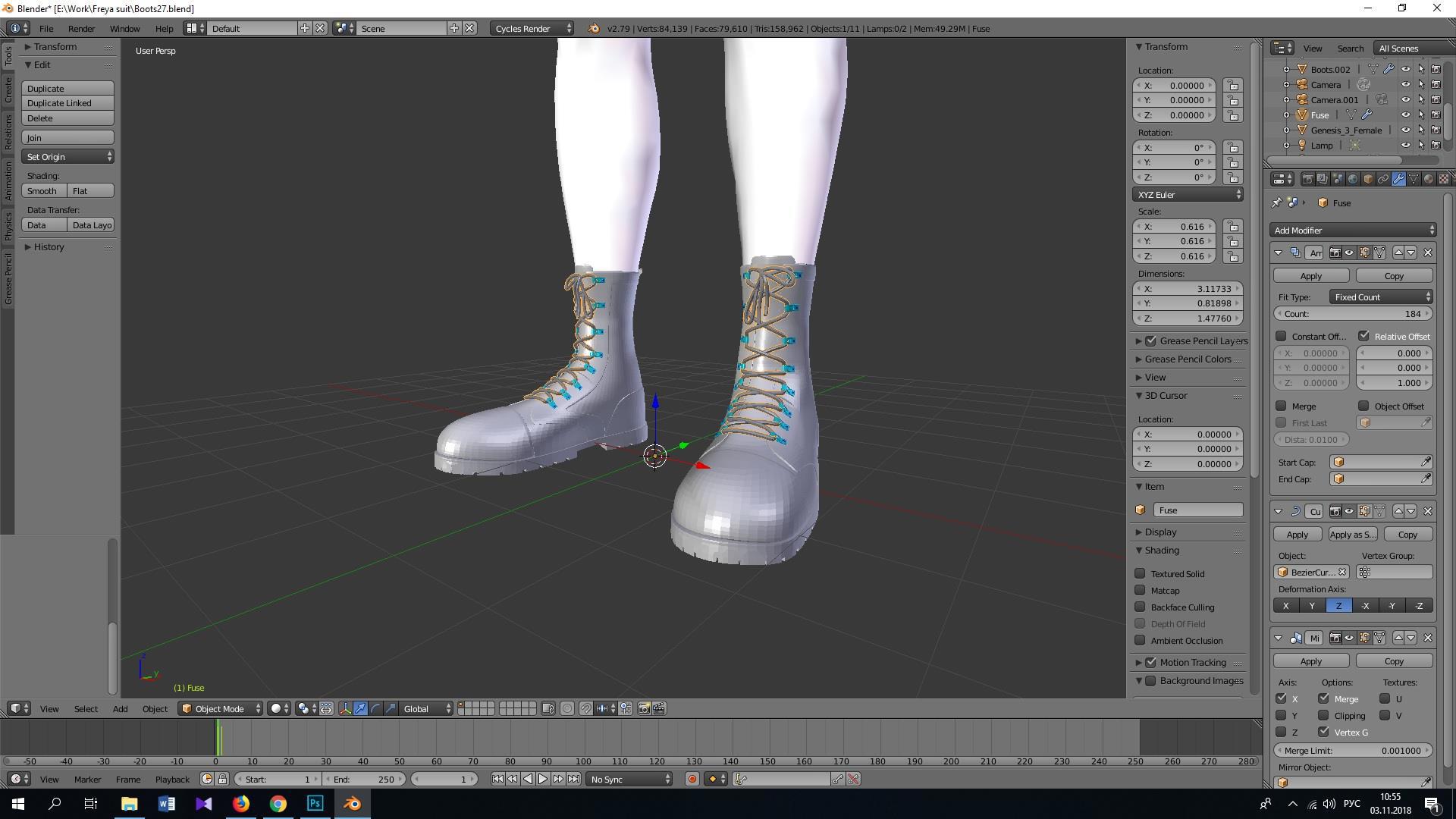
Task: Open the Material properties tab
Action: [1429, 179]
